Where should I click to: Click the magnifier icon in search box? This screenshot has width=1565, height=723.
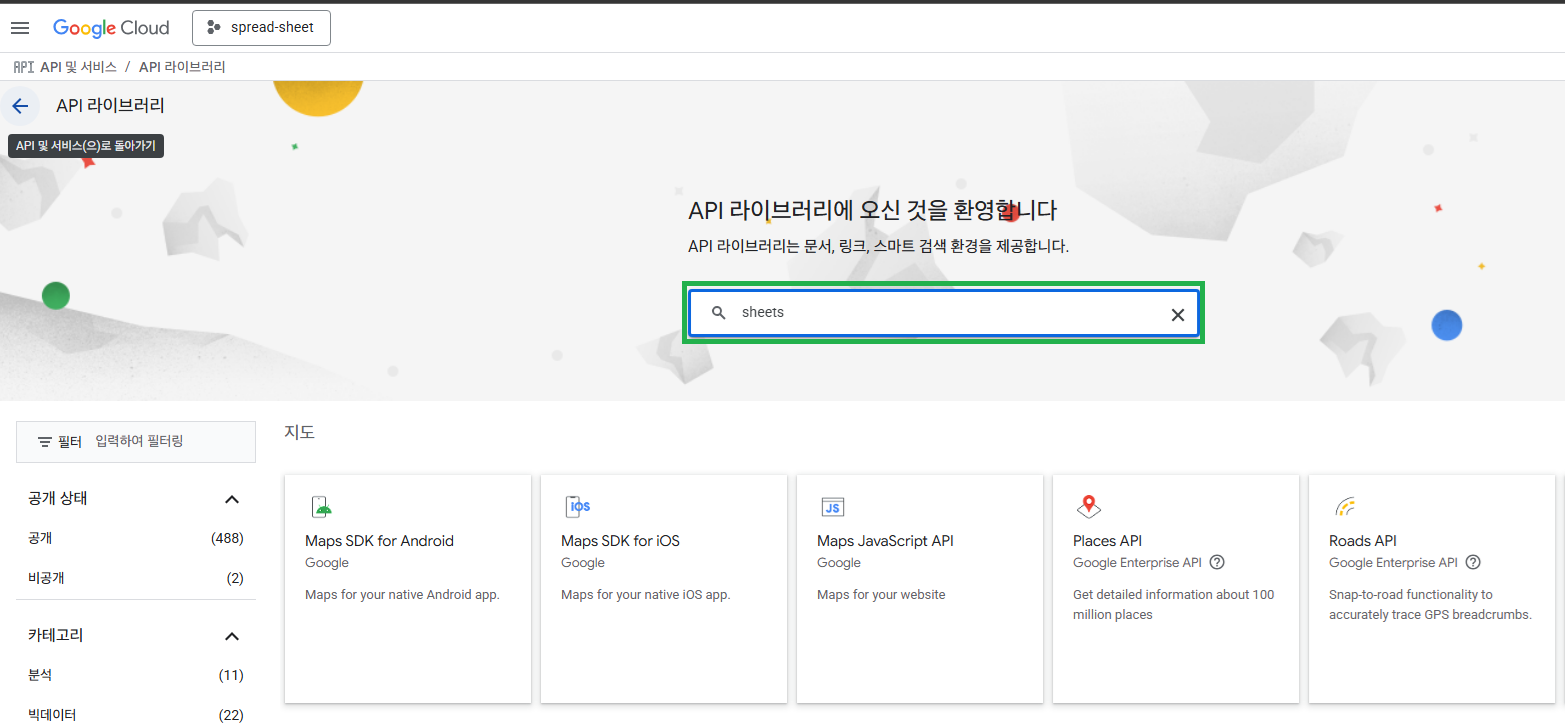tap(718, 313)
